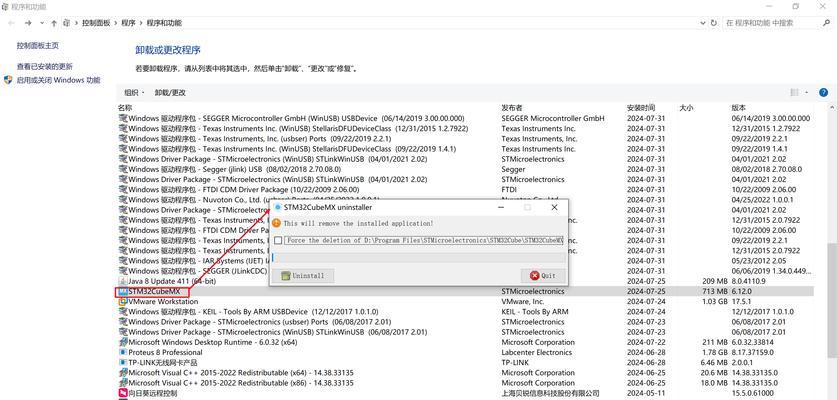Select the 向日葵远程控制 program icon
The height and width of the screenshot is (400, 837).
(x=123, y=394)
